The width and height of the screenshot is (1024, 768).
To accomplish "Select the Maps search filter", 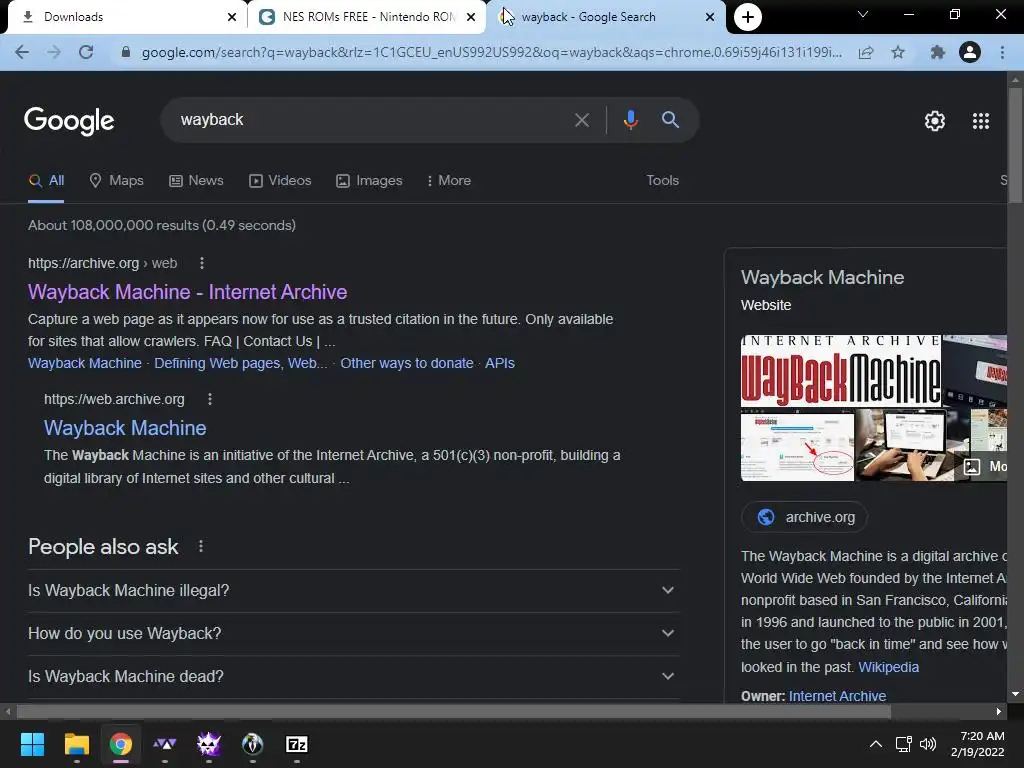I will click(116, 181).
